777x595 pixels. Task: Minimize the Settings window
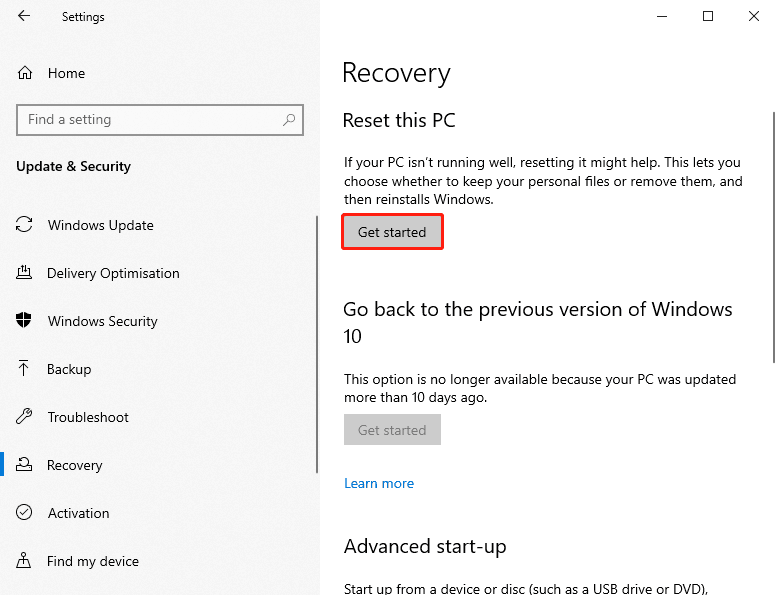pos(662,16)
